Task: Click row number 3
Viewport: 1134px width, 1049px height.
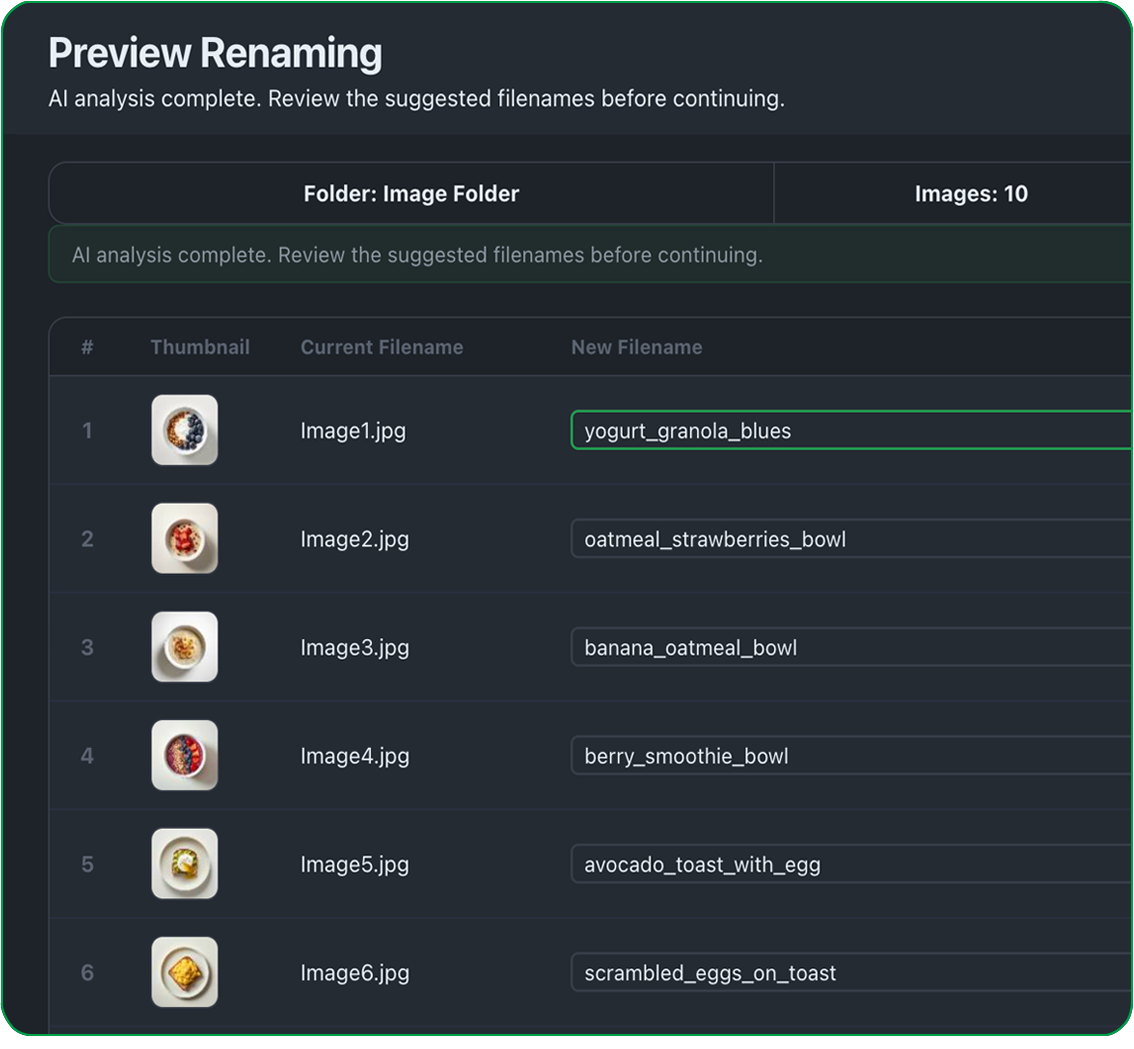Action: pyautogui.click(x=87, y=647)
